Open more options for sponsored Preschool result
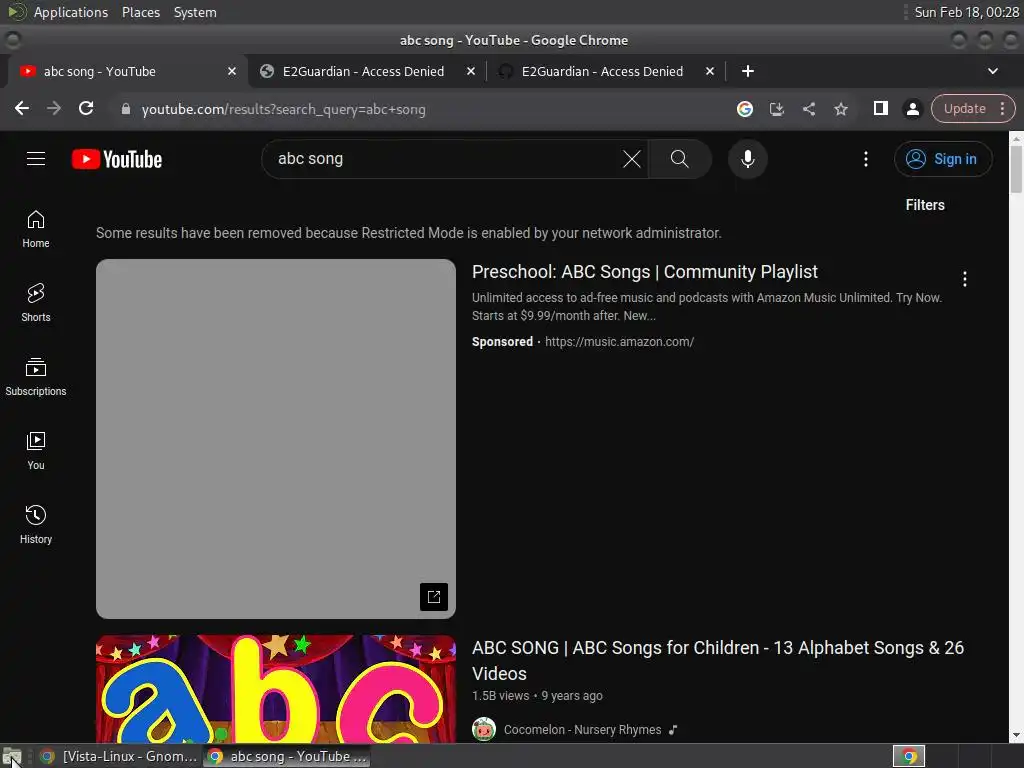Image resolution: width=1024 pixels, height=768 pixels. (x=965, y=280)
